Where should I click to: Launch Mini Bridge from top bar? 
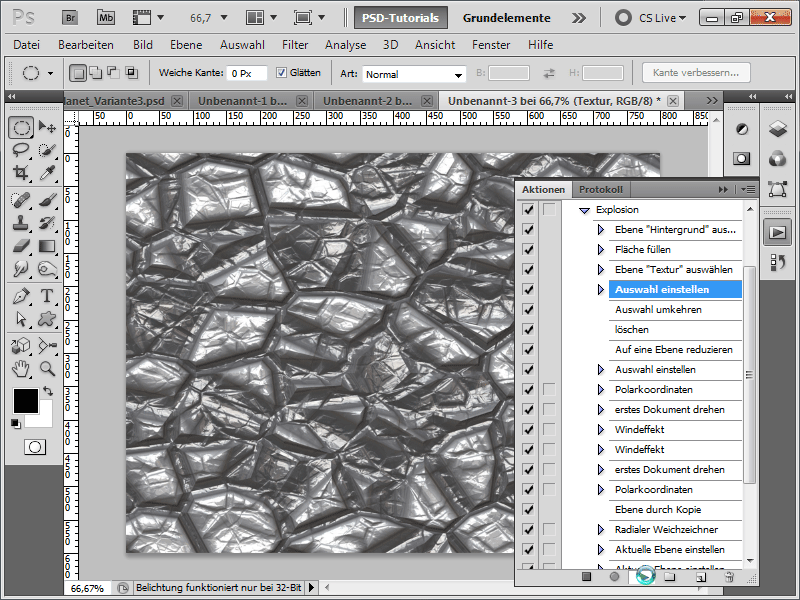[x=106, y=18]
